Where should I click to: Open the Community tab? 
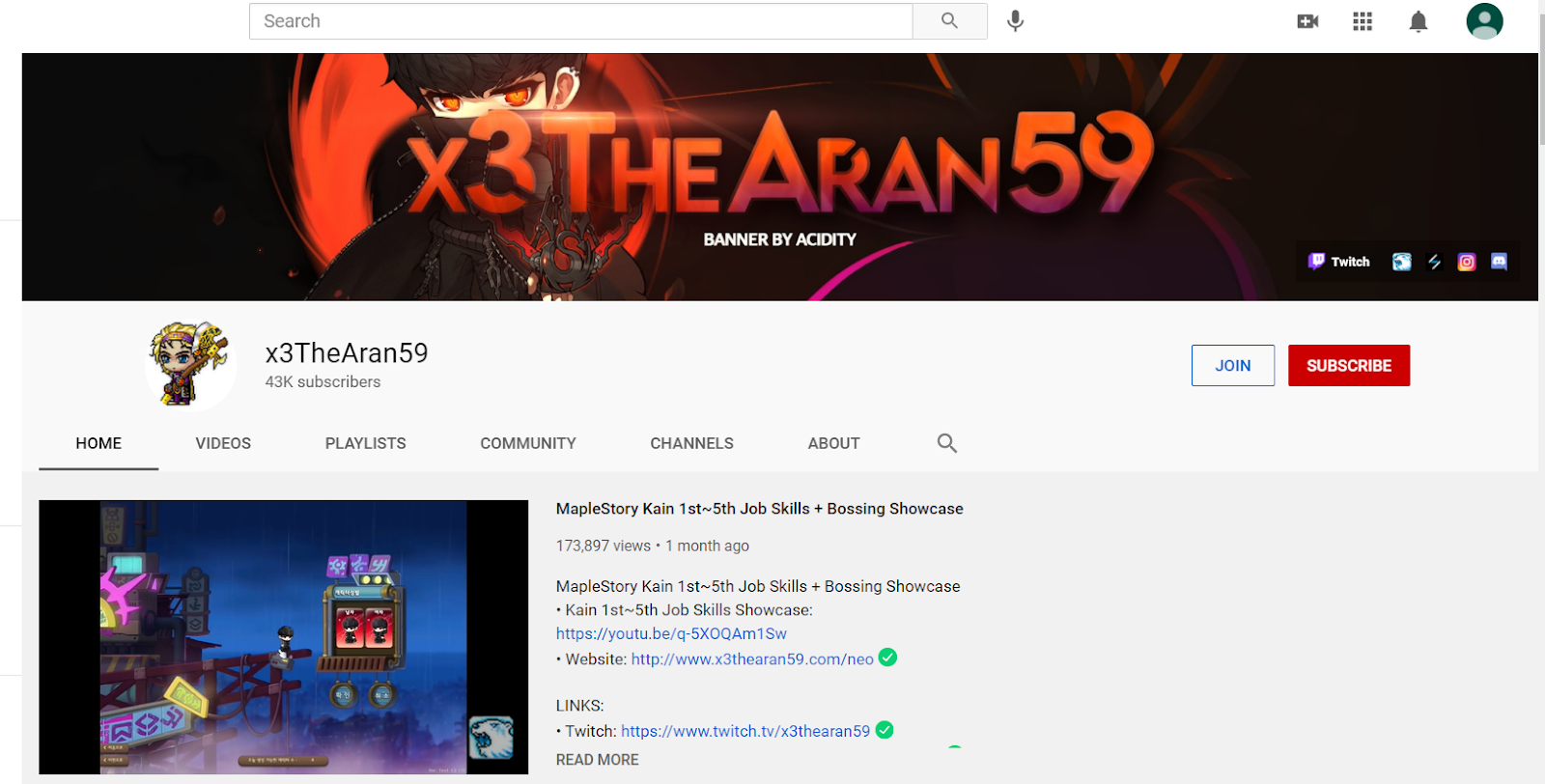click(528, 443)
